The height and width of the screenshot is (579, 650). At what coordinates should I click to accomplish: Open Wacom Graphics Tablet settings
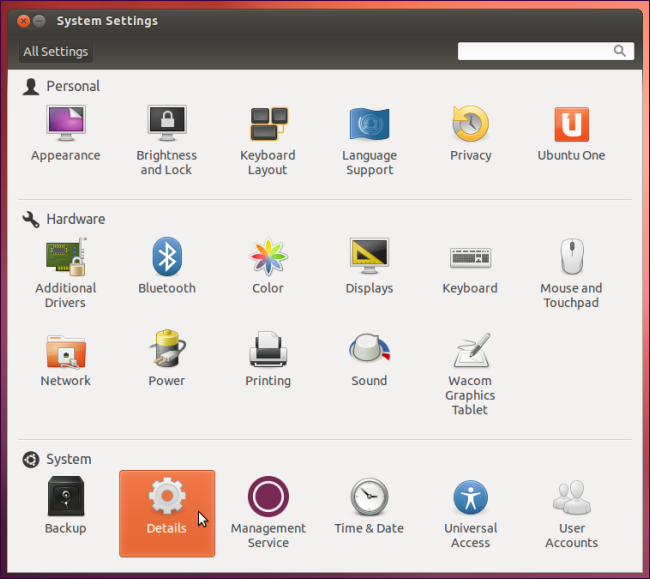point(470,373)
